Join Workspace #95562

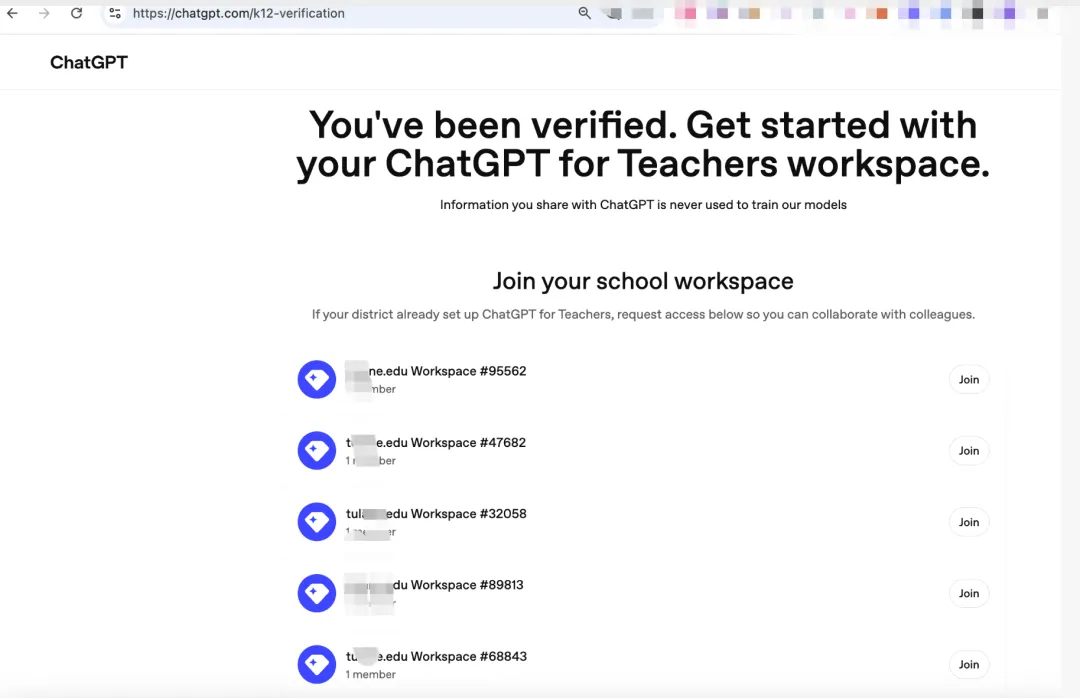pyautogui.click(x=968, y=380)
